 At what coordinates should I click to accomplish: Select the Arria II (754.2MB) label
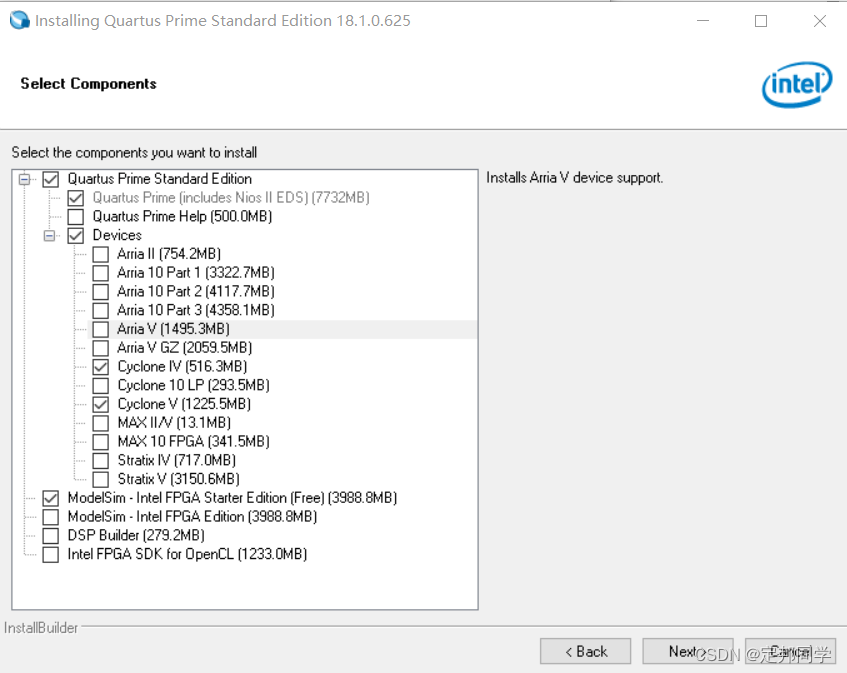click(169, 254)
